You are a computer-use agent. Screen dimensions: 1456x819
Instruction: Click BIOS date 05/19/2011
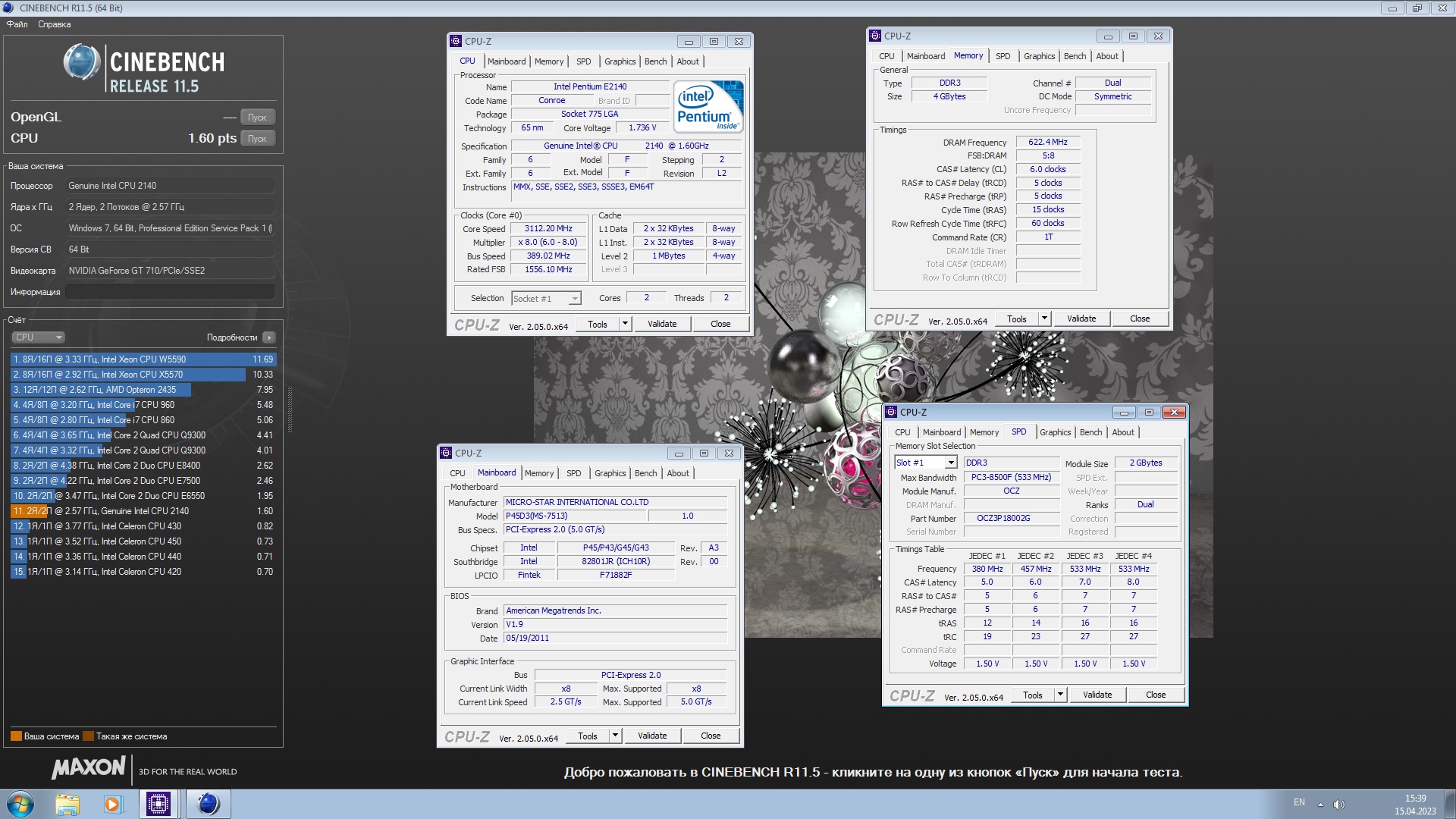(x=616, y=638)
